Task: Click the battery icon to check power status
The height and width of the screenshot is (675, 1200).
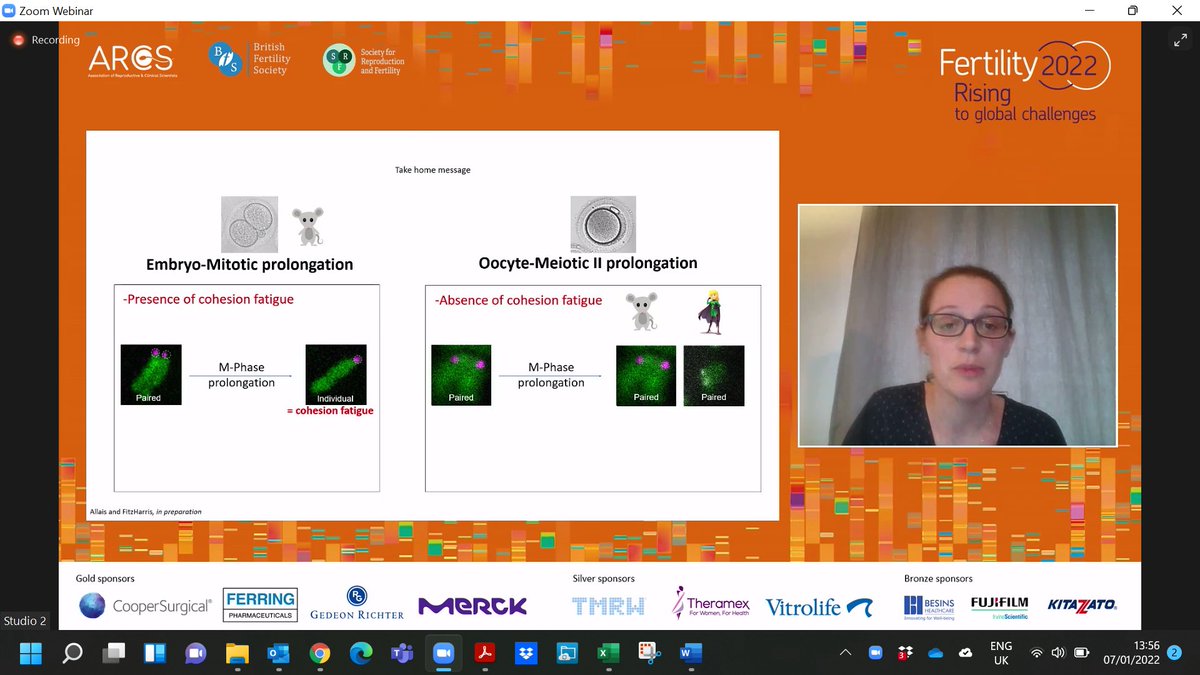Action: (x=1081, y=653)
